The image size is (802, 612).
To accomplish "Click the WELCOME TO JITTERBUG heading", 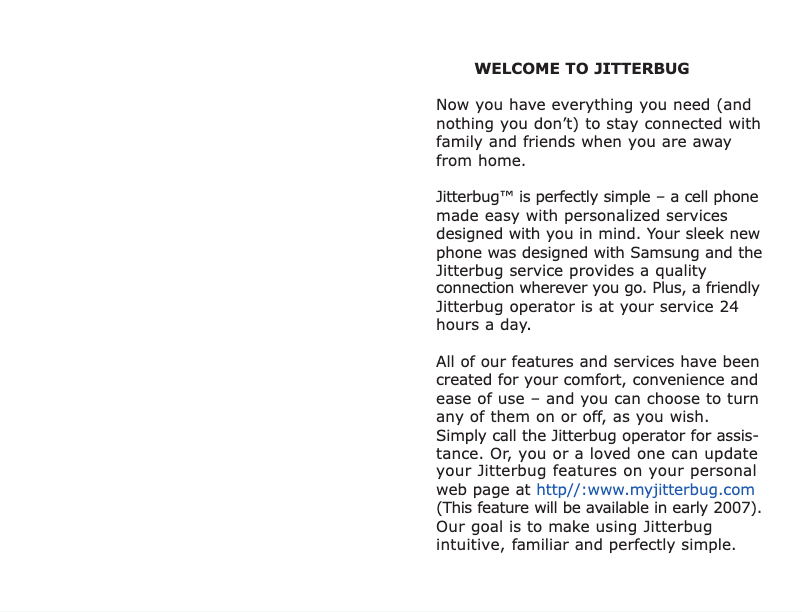I will pyautogui.click(x=582, y=69).
